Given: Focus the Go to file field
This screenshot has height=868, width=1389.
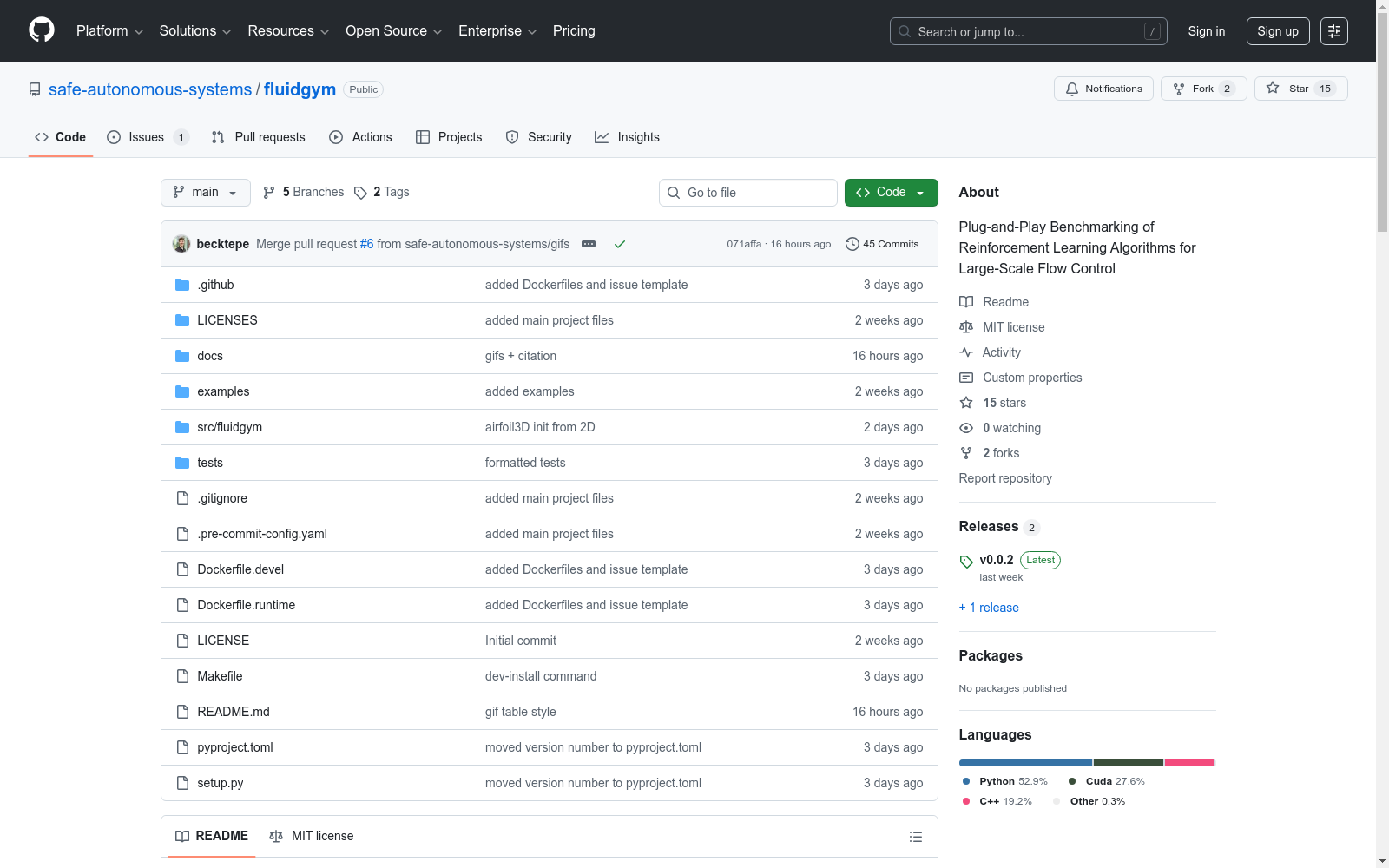Looking at the screenshot, I should (x=748, y=193).
